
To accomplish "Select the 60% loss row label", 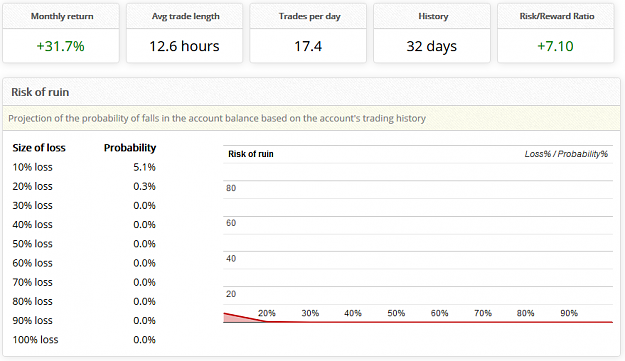I will click(33, 263).
